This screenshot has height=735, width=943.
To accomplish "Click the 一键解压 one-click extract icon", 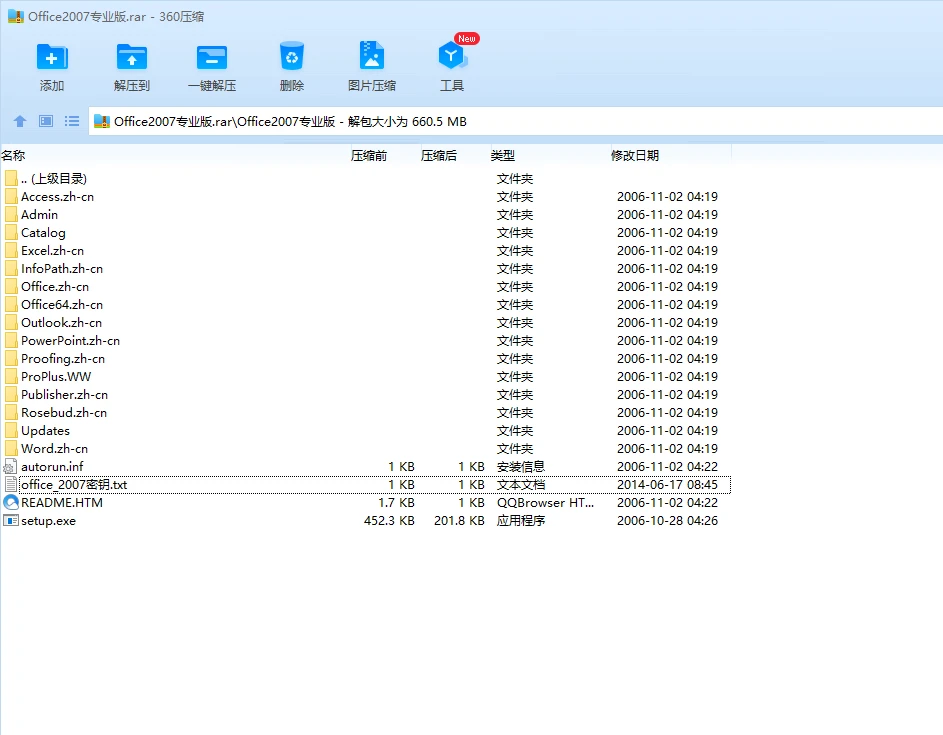I will pos(212,58).
